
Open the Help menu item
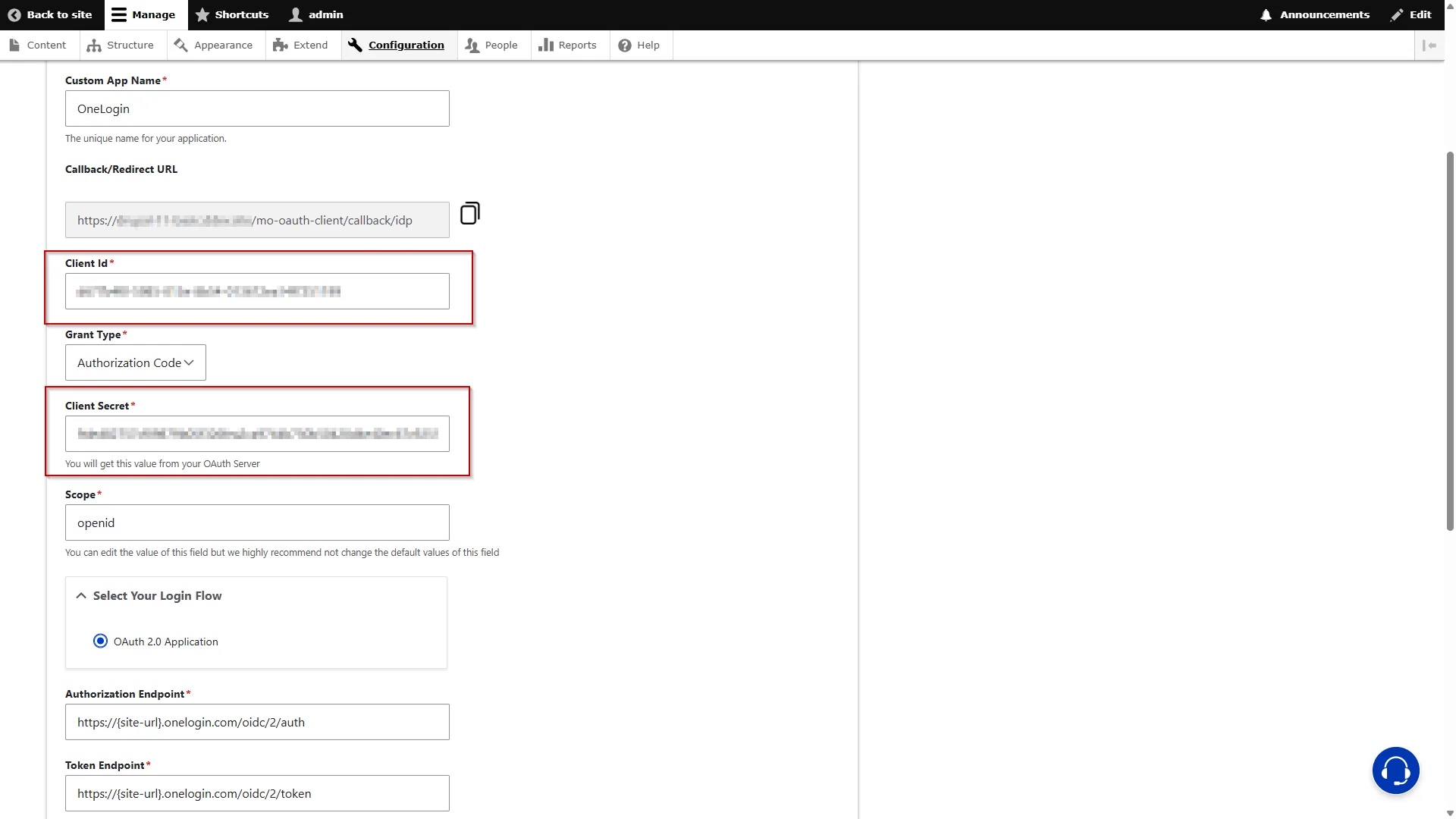(x=639, y=45)
